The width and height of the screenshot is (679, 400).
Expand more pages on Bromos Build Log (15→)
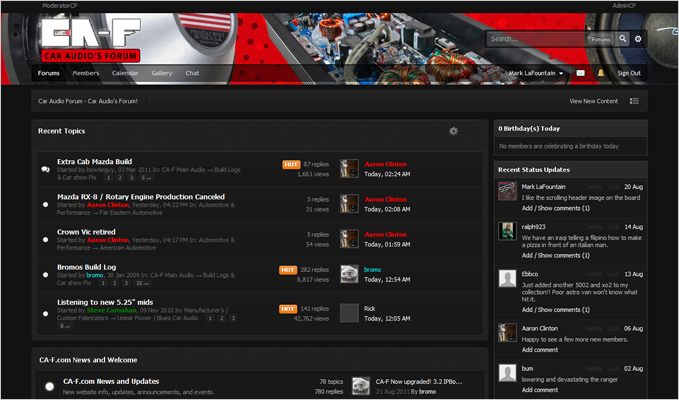coord(142,283)
